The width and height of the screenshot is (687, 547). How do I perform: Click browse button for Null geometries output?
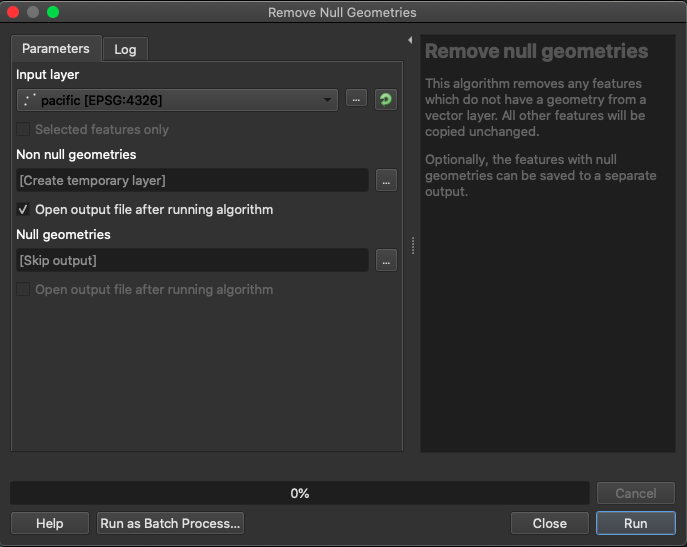click(x=386, y=260)
